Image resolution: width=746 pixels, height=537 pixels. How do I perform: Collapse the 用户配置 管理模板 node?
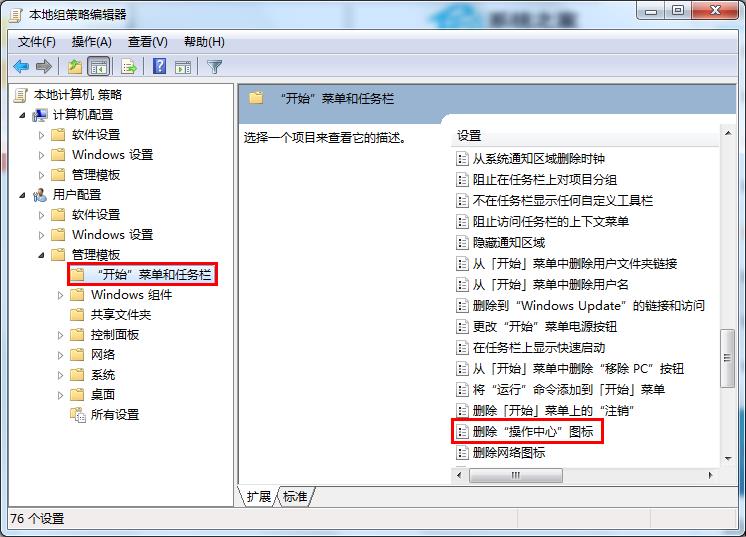[x=41, y=255]
